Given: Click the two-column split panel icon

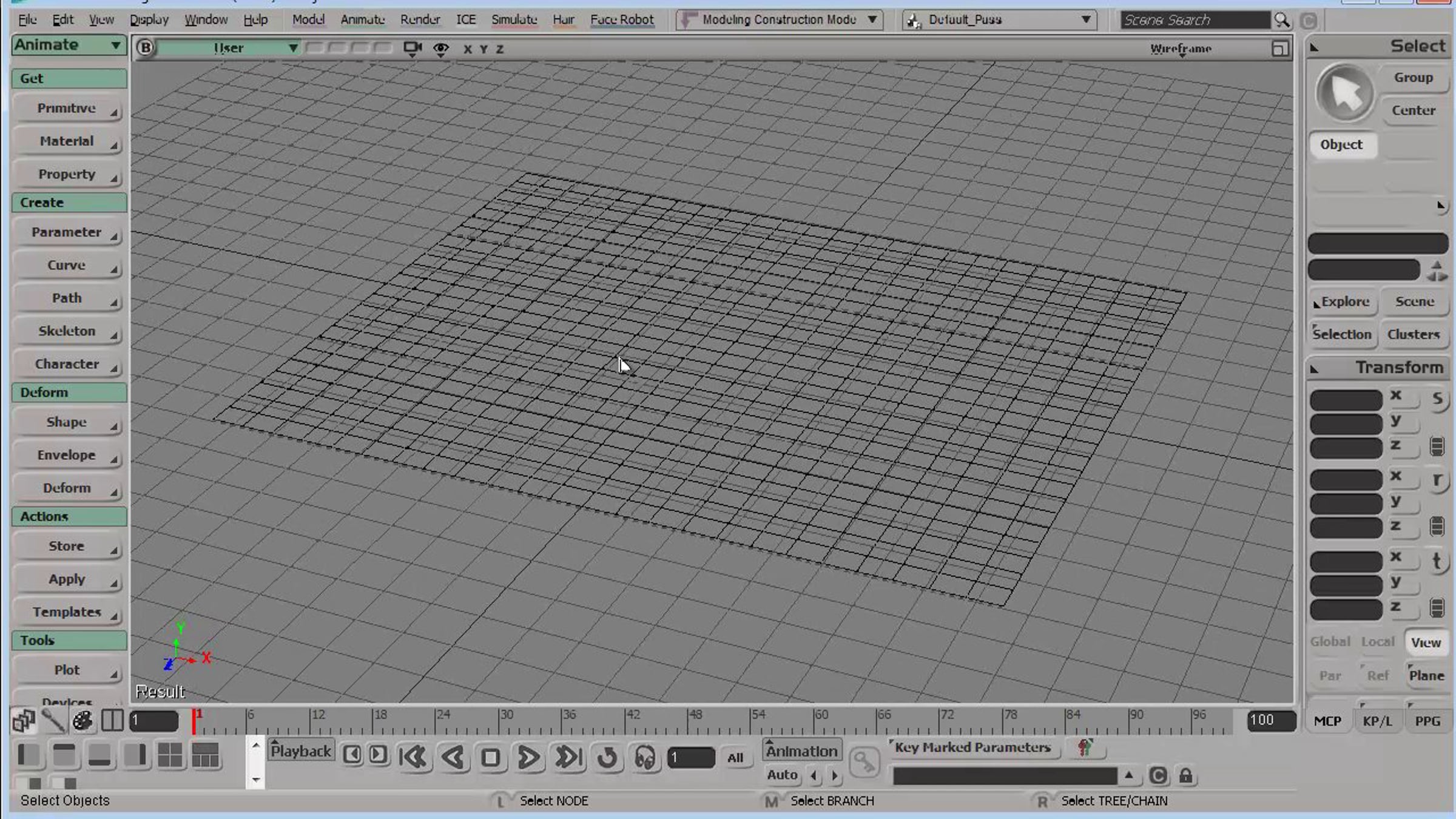Looking at the screenshot, I should 112,720.
